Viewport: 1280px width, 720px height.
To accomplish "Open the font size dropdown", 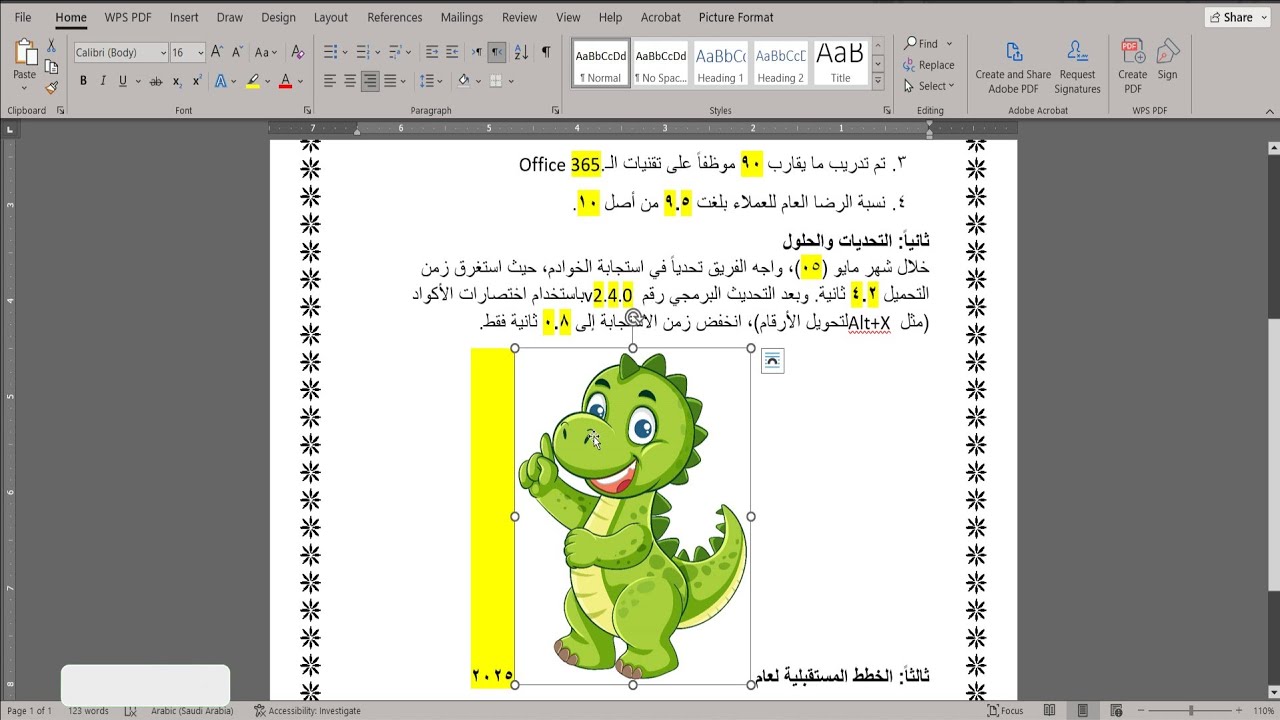I will point(201,52).
